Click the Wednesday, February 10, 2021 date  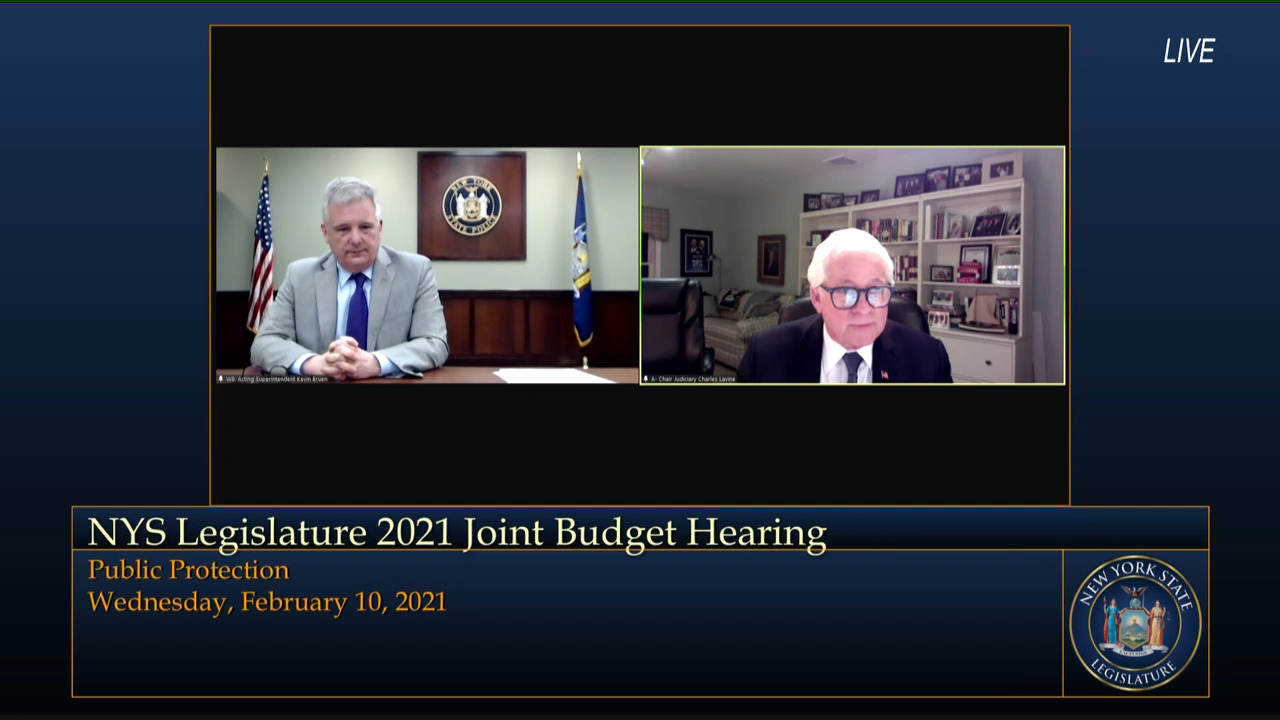tap(267, 602)
